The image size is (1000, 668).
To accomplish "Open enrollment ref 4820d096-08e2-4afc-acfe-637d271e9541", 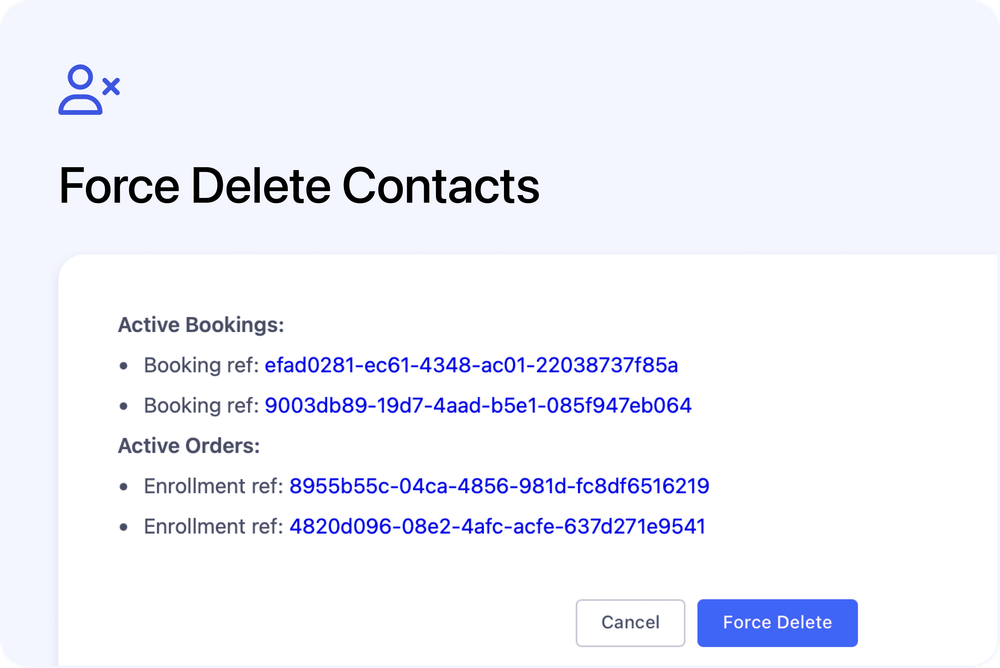I will coord(496,526).
